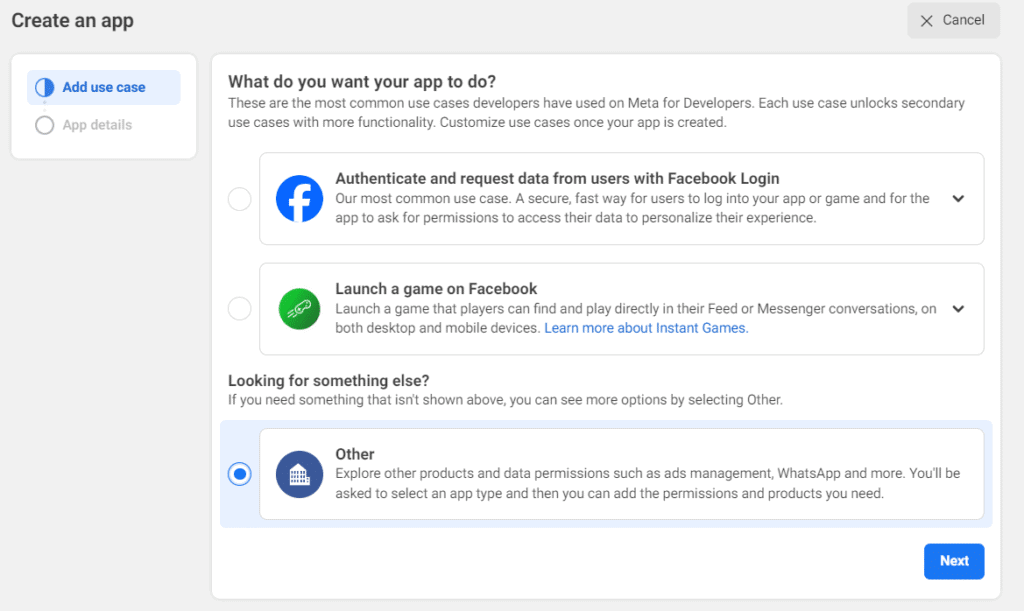
Task: Click the selected Other radio button
Action: [x=240, y=474]
